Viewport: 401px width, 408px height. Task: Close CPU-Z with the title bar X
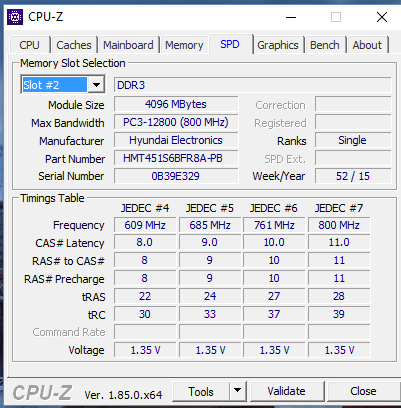(x=382, y=17)
